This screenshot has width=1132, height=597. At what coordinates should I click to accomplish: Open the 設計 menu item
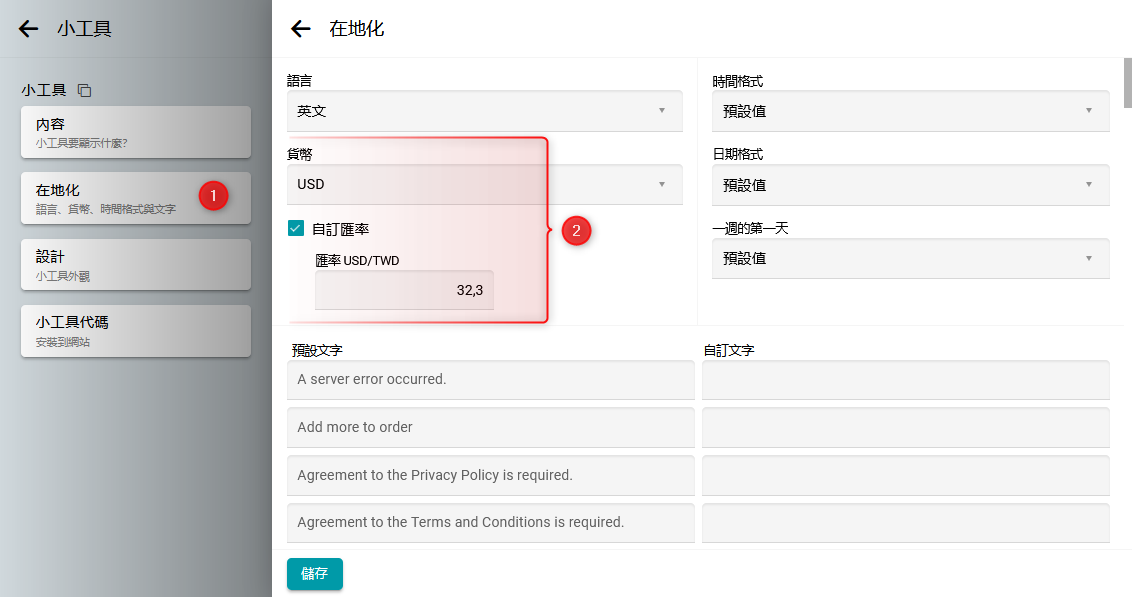coord(135,264)
